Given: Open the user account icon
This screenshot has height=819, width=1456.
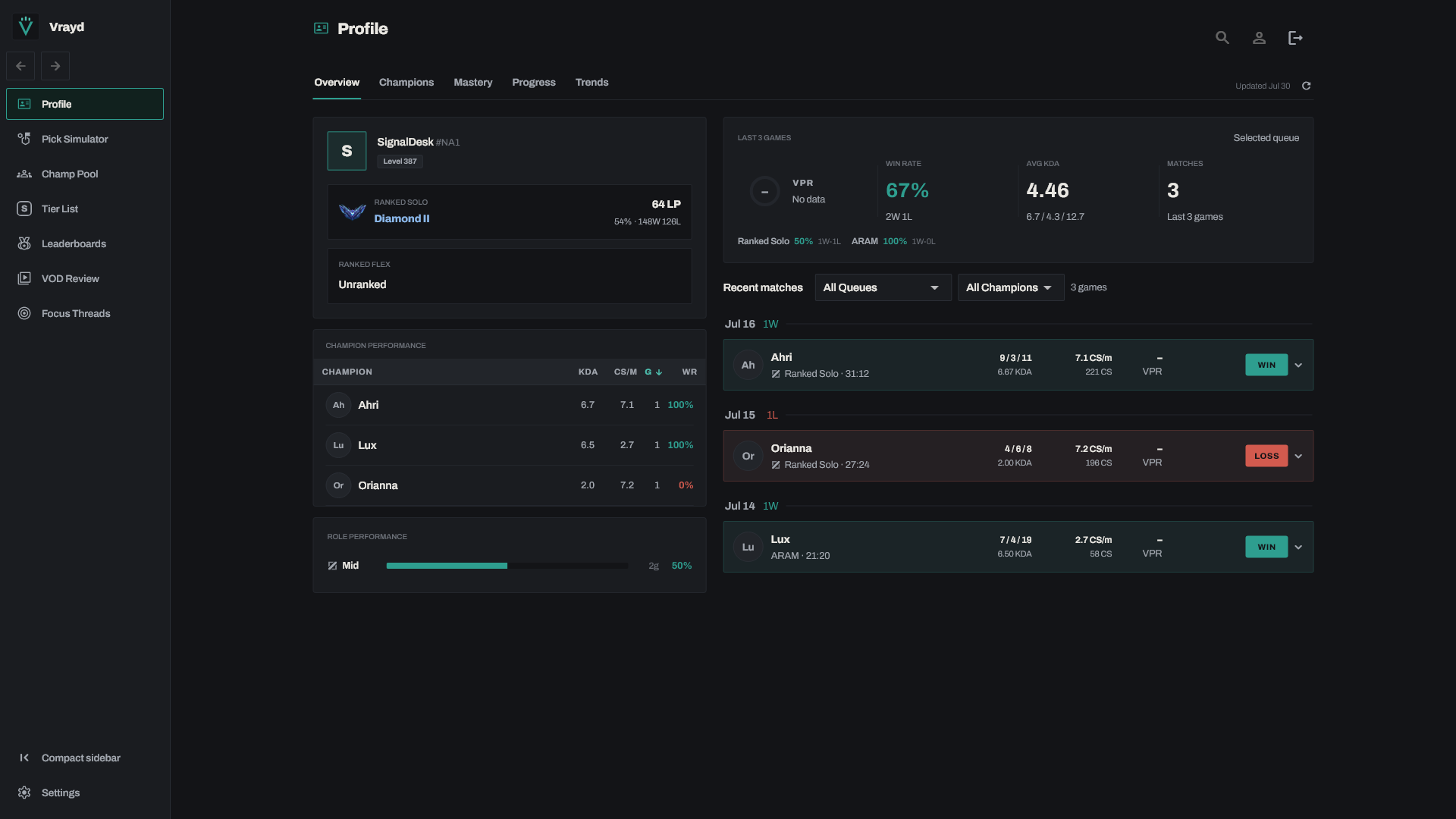Looking at the screenshot, I should pos(1259,38).
